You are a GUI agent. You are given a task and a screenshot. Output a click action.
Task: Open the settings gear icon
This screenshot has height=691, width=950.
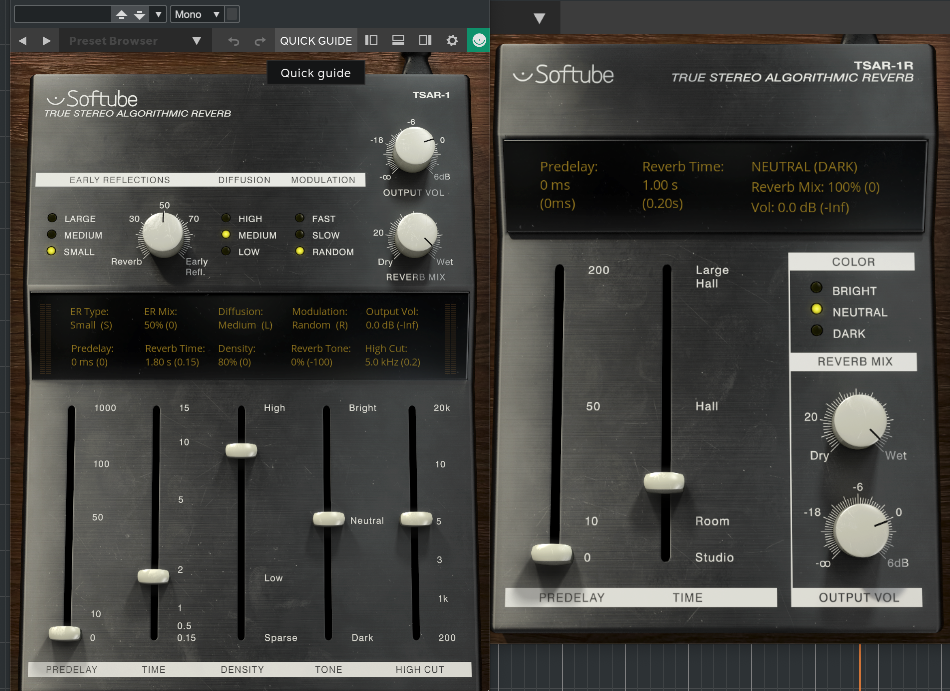(452, 41)
